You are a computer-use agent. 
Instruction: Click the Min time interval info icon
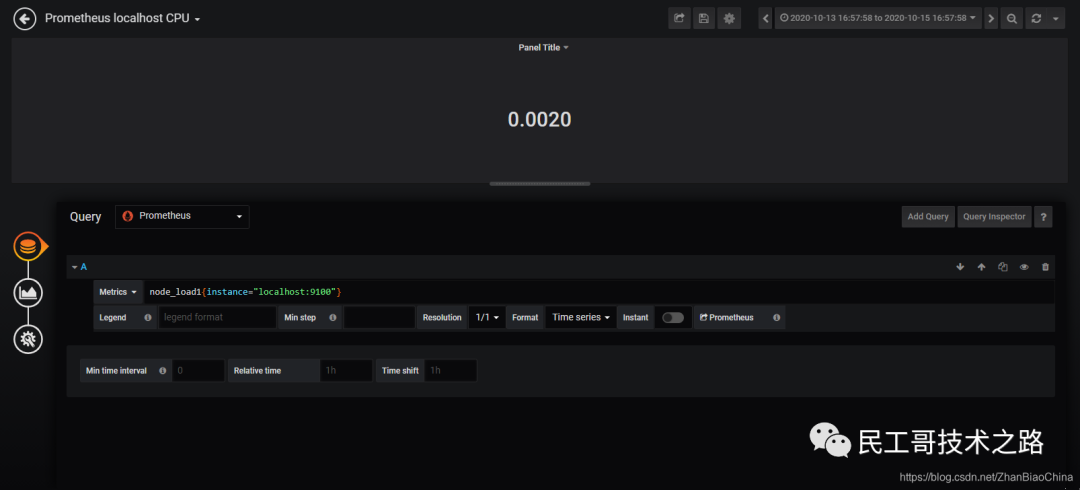click(x=163, y=371)
